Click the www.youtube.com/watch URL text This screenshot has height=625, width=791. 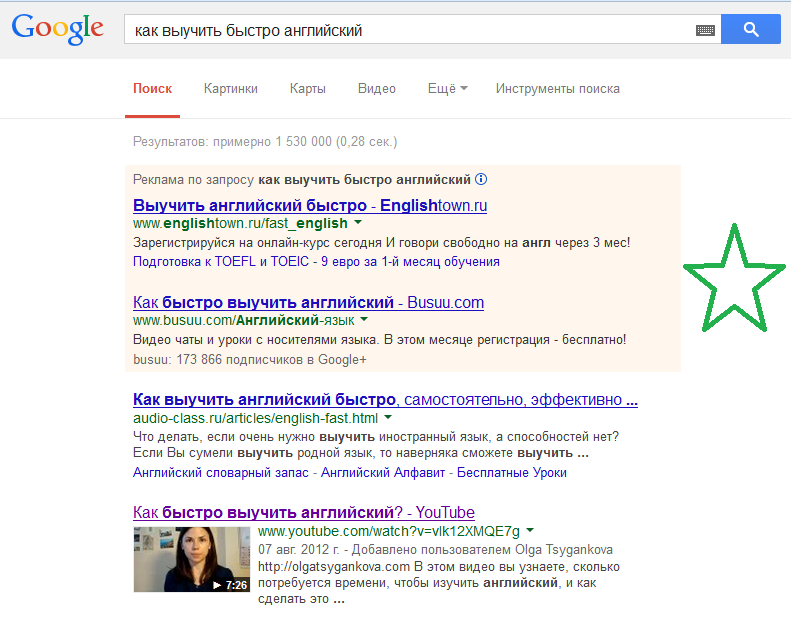[x=388, y=531]
